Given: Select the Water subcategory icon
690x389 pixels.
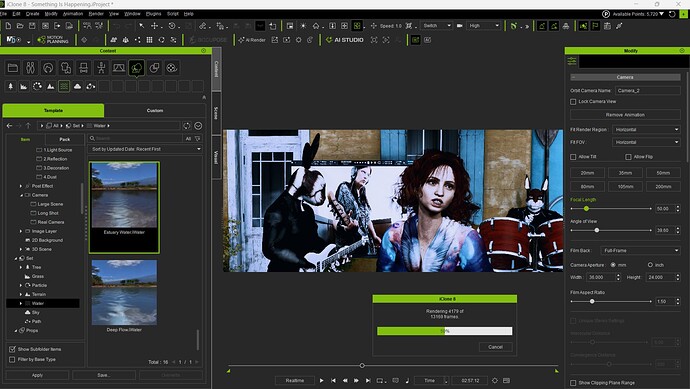Looking at the screenshot, I should [64, 86].
